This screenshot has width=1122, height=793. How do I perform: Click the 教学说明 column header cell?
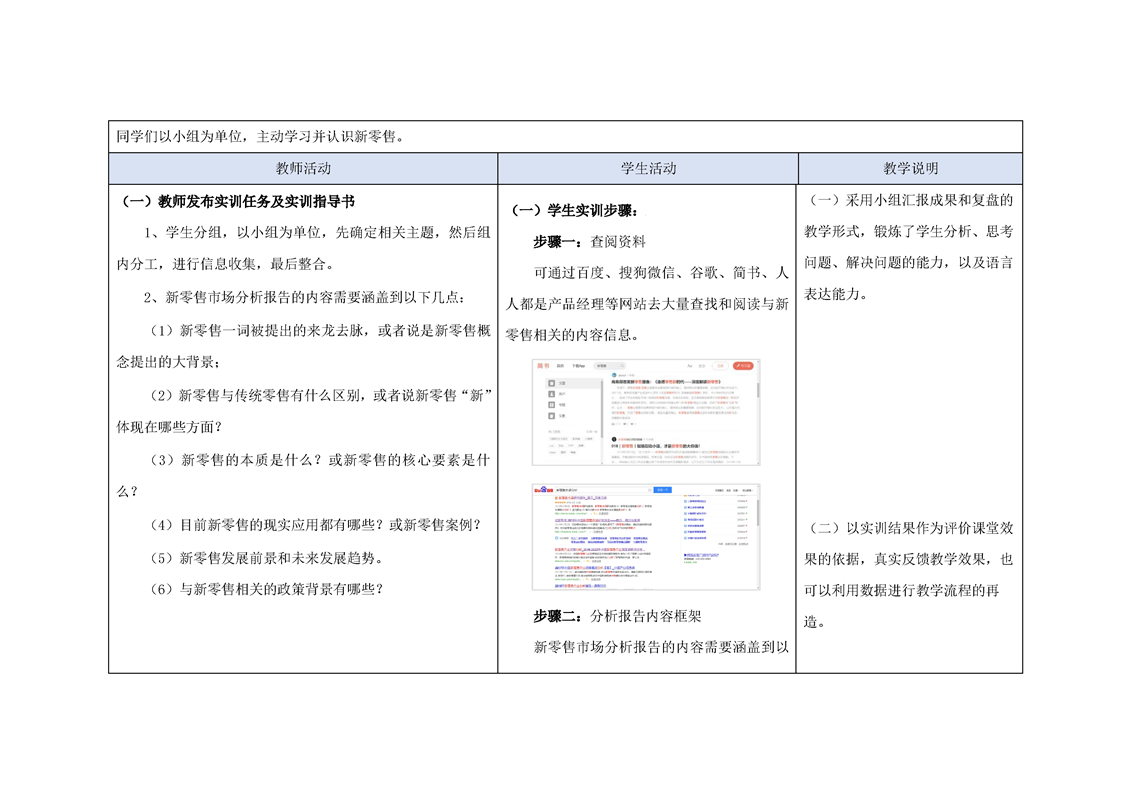click(x=910, y=168)
